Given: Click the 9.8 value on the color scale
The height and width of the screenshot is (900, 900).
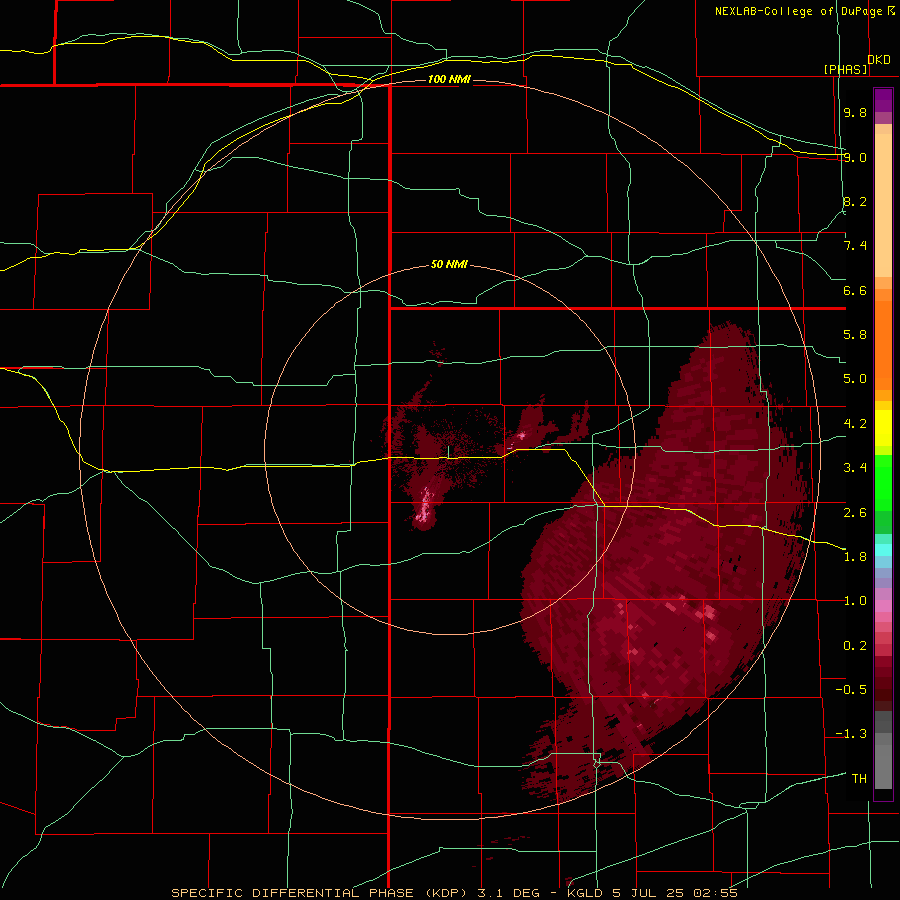Looking at the screenshot, I should (x=855, y=112).
